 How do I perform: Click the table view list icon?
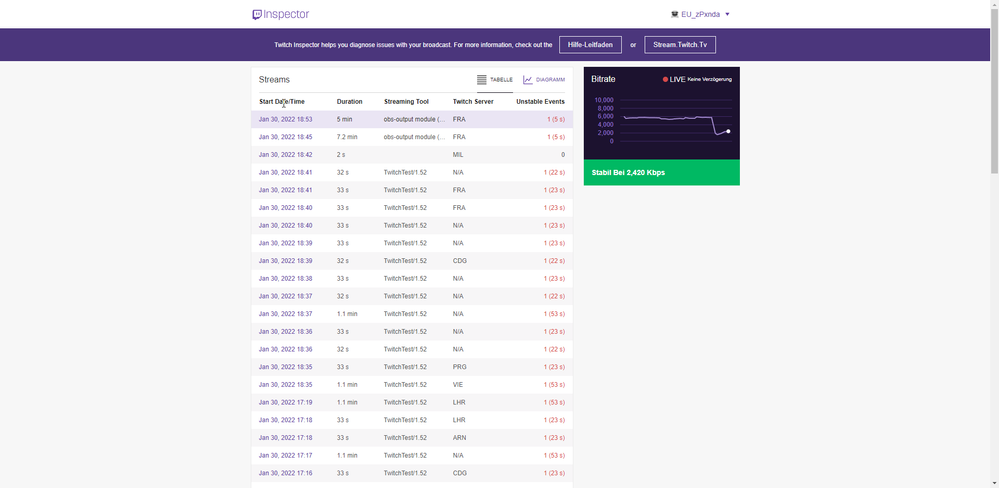pyautogui.click(x=482, y=79)
